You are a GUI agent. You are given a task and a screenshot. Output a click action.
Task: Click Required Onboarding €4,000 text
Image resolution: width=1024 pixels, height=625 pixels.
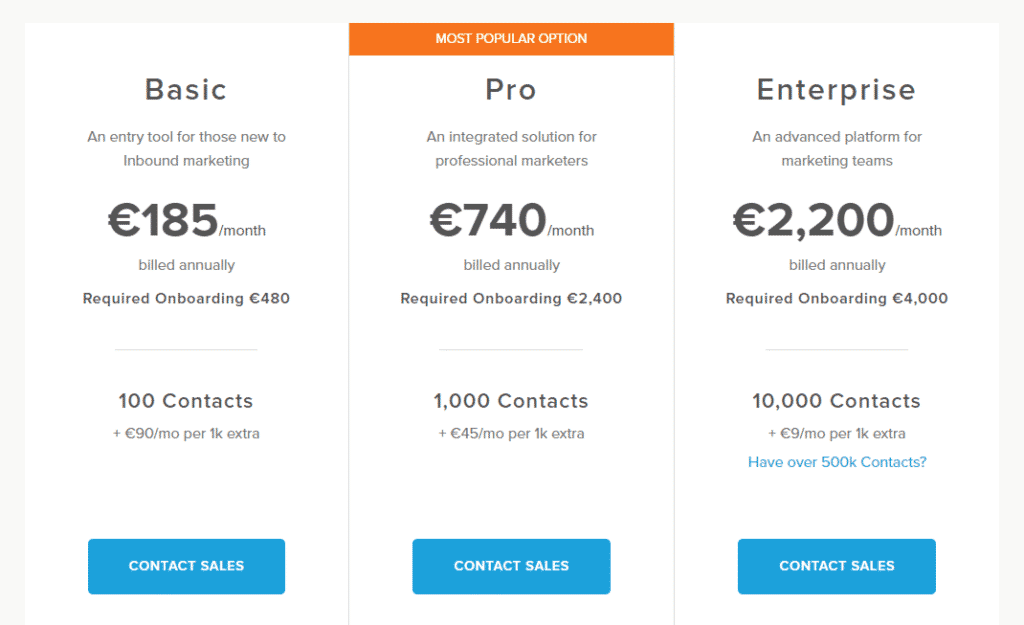click(836, 298)
